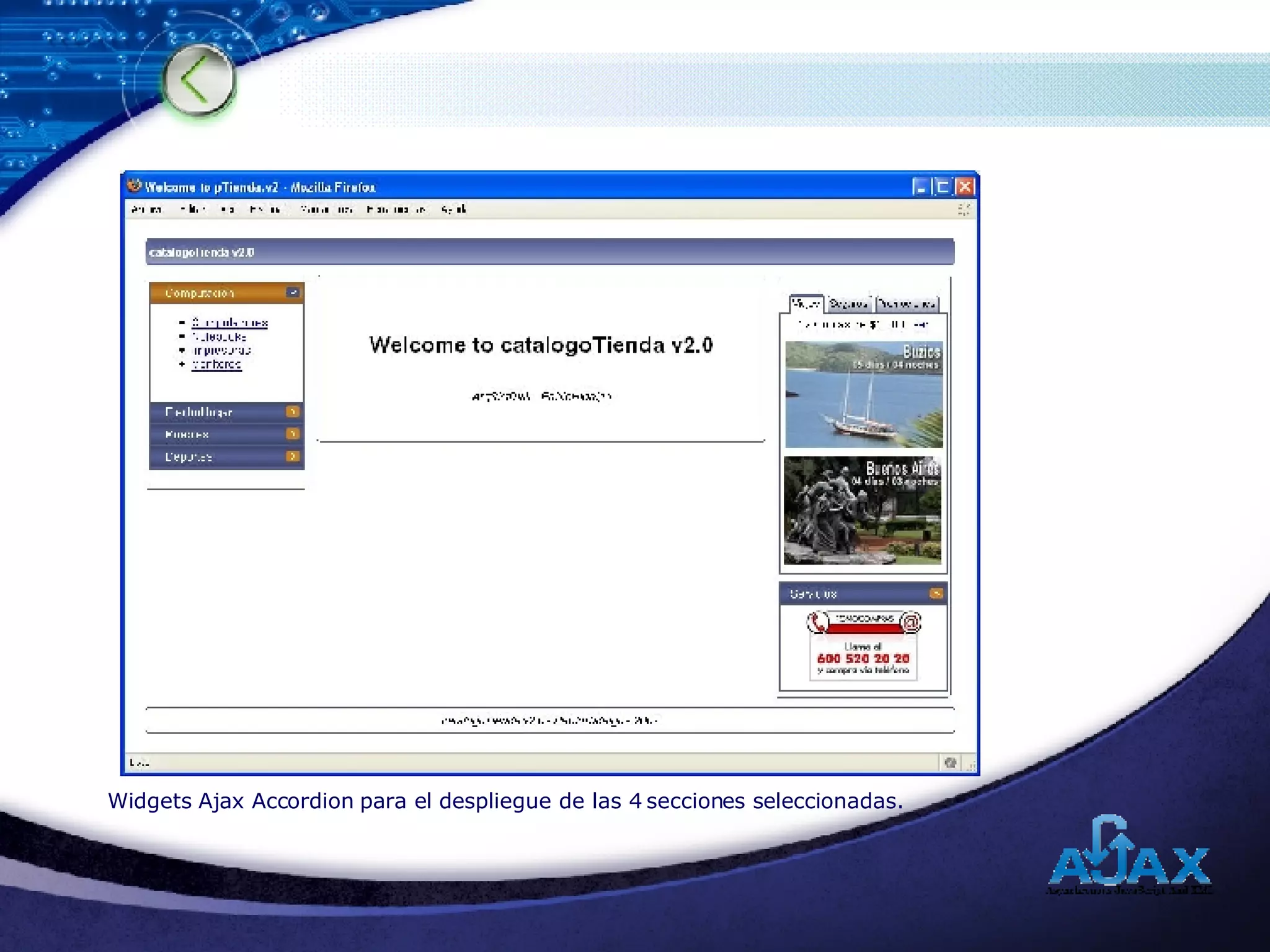Click the Widgets Ajax Accordion caption text
The height and width of the screenshot is (952, 1270).
click(x=505, y=801)
